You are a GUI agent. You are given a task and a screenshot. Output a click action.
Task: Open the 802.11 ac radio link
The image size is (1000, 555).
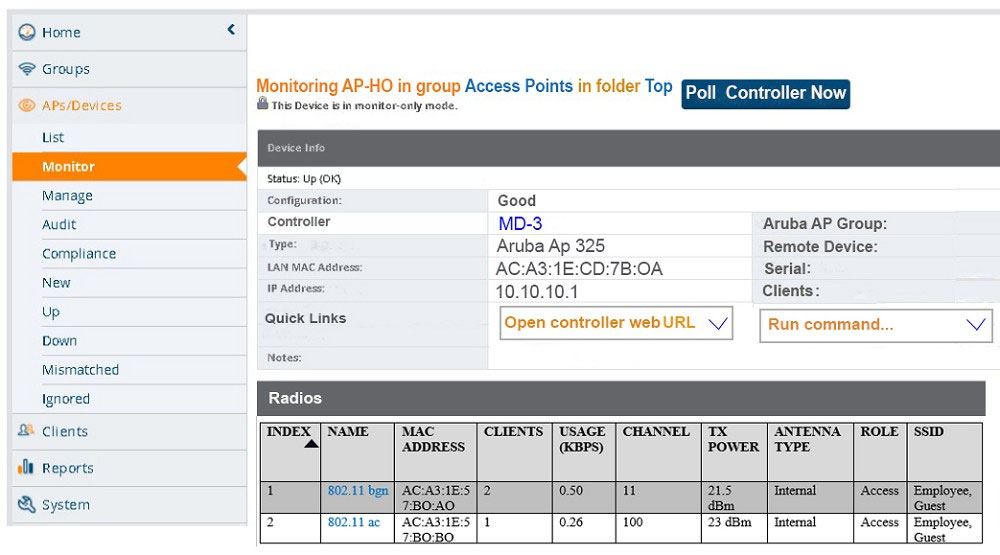pos(354,522)
